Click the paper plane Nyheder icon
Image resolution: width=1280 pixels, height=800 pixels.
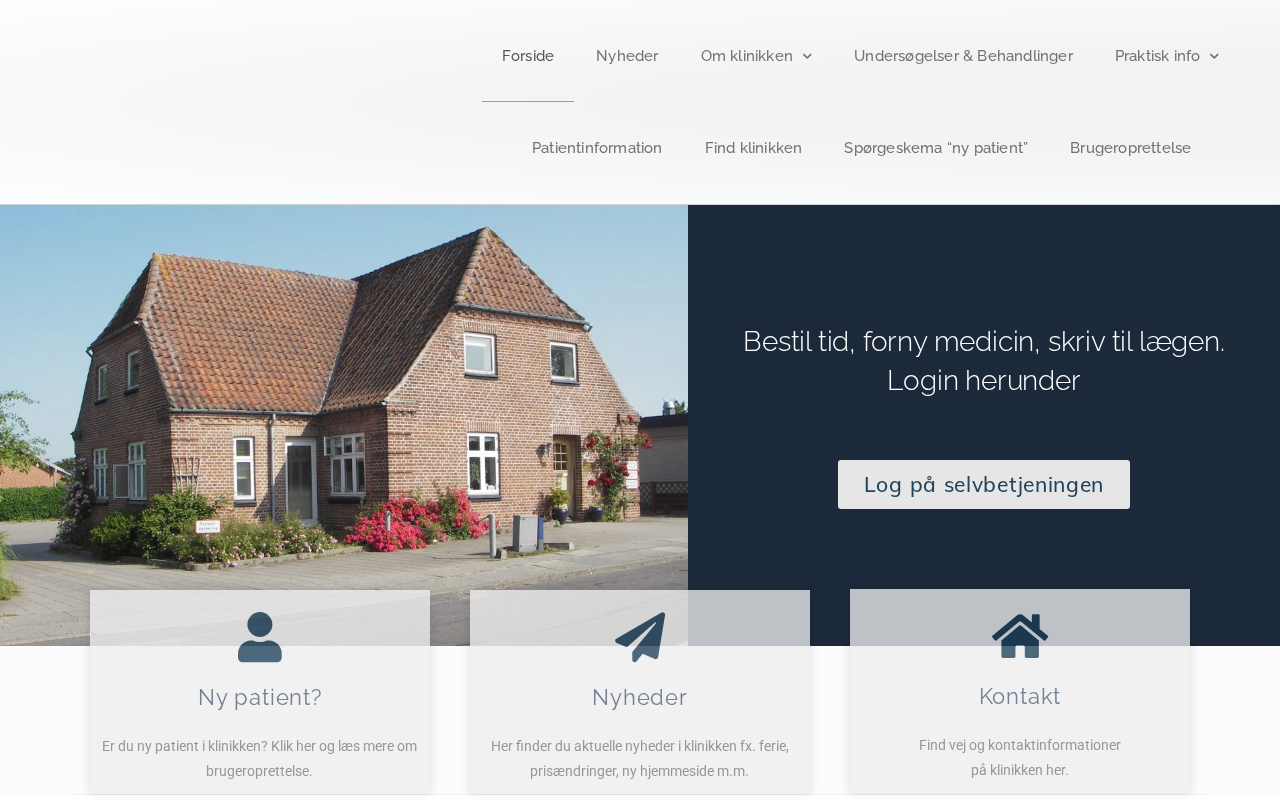tap(640, 637)
